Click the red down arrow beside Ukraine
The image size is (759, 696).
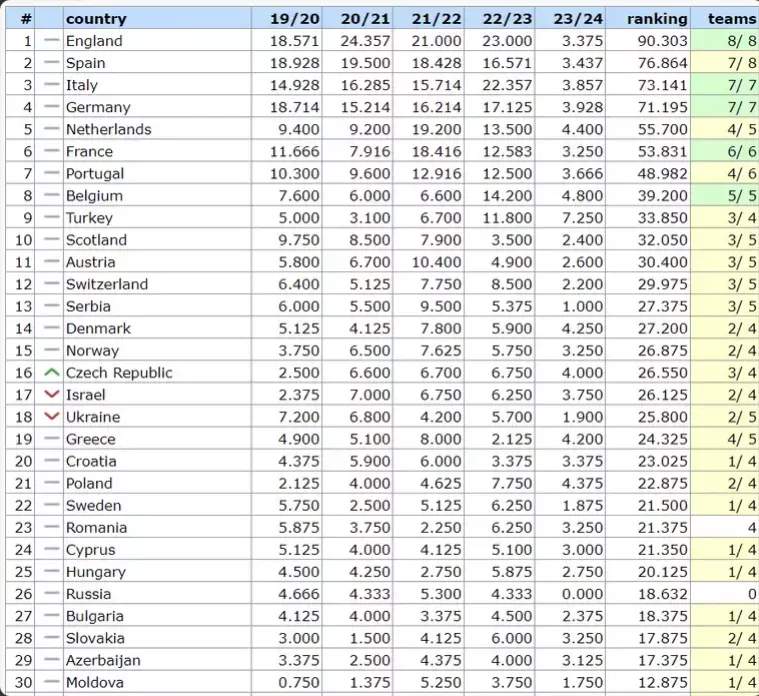52,417
